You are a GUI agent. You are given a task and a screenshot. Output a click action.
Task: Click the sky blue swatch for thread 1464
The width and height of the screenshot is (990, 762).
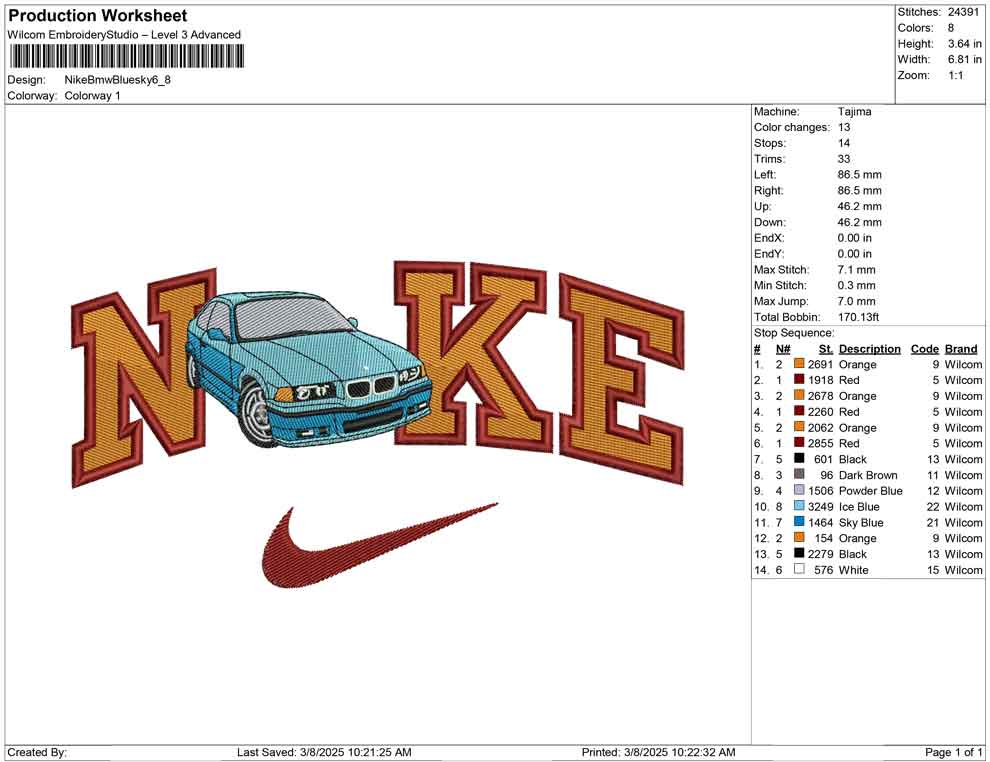point(799,522)
